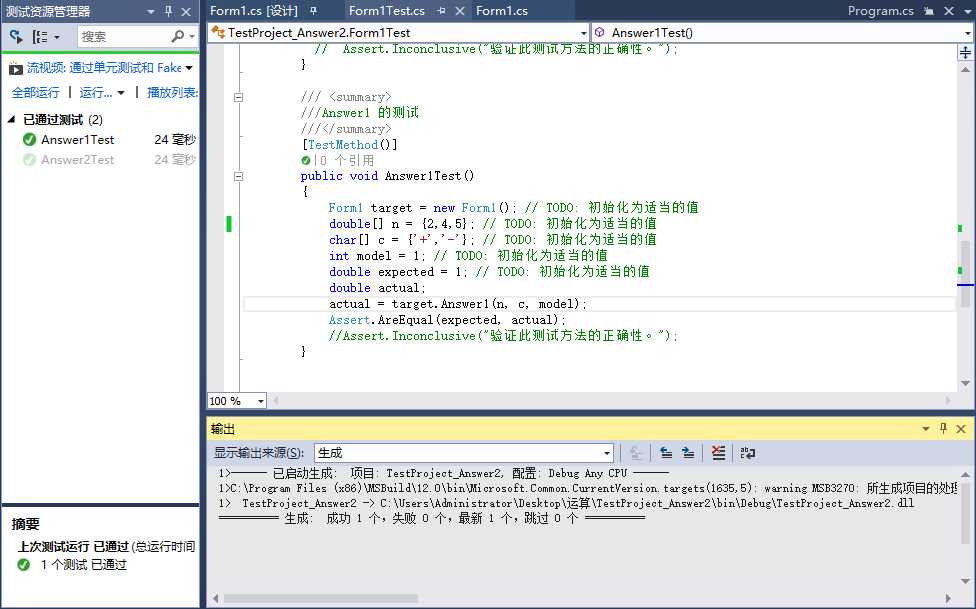
Task: Click the '1 个测试 已通过' summary text
Action: [84, 565]
